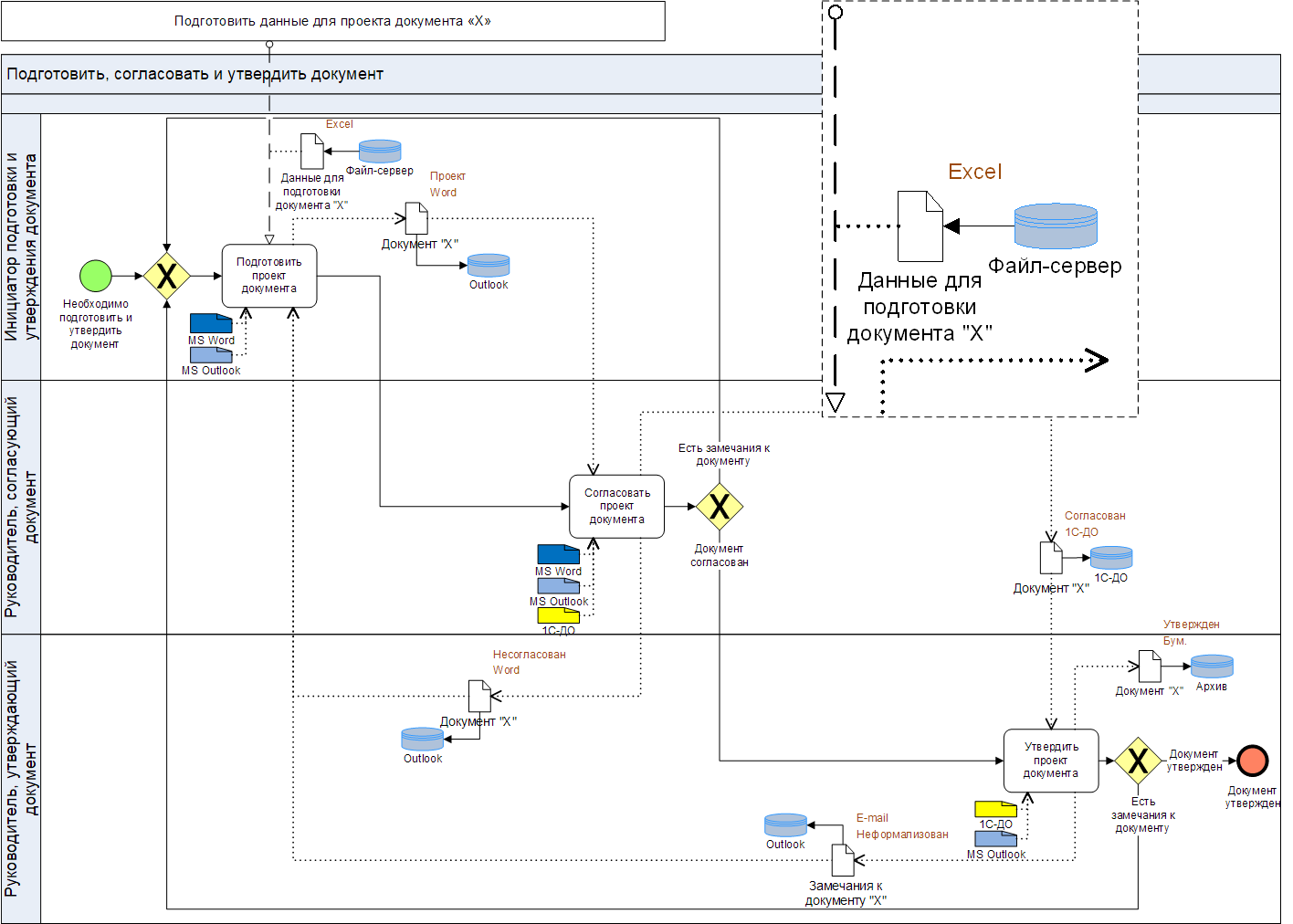Click the yellow 1С-ДО icon below "Согласовать проект"
The image size is (1293, 924).
click(558, 616)
